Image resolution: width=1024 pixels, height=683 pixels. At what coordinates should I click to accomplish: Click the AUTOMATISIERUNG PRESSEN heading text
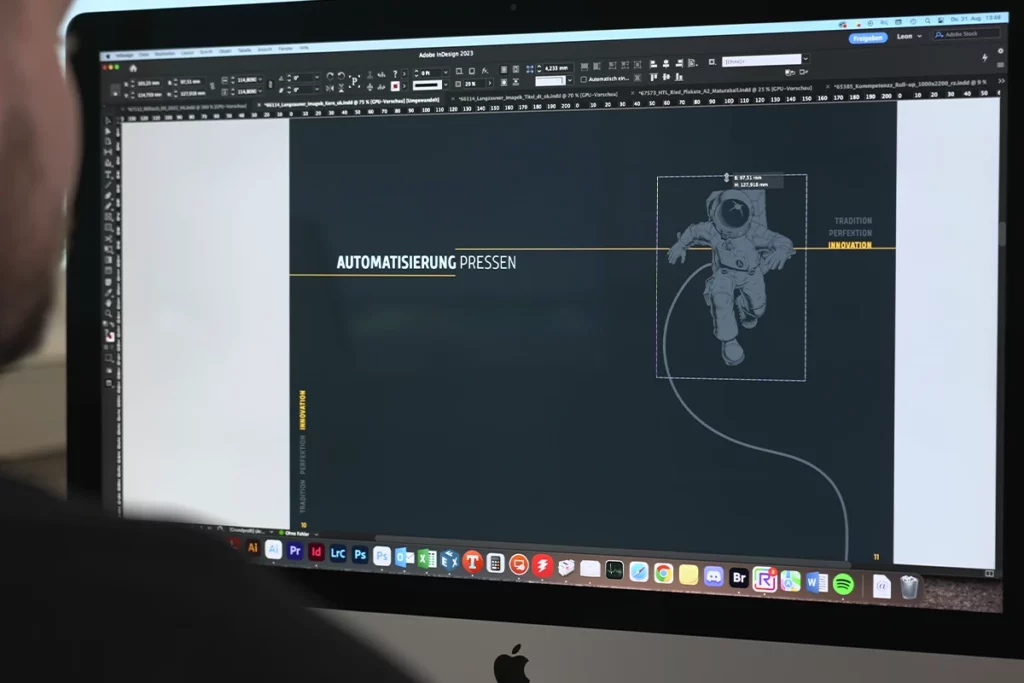(x=426, y=262)
